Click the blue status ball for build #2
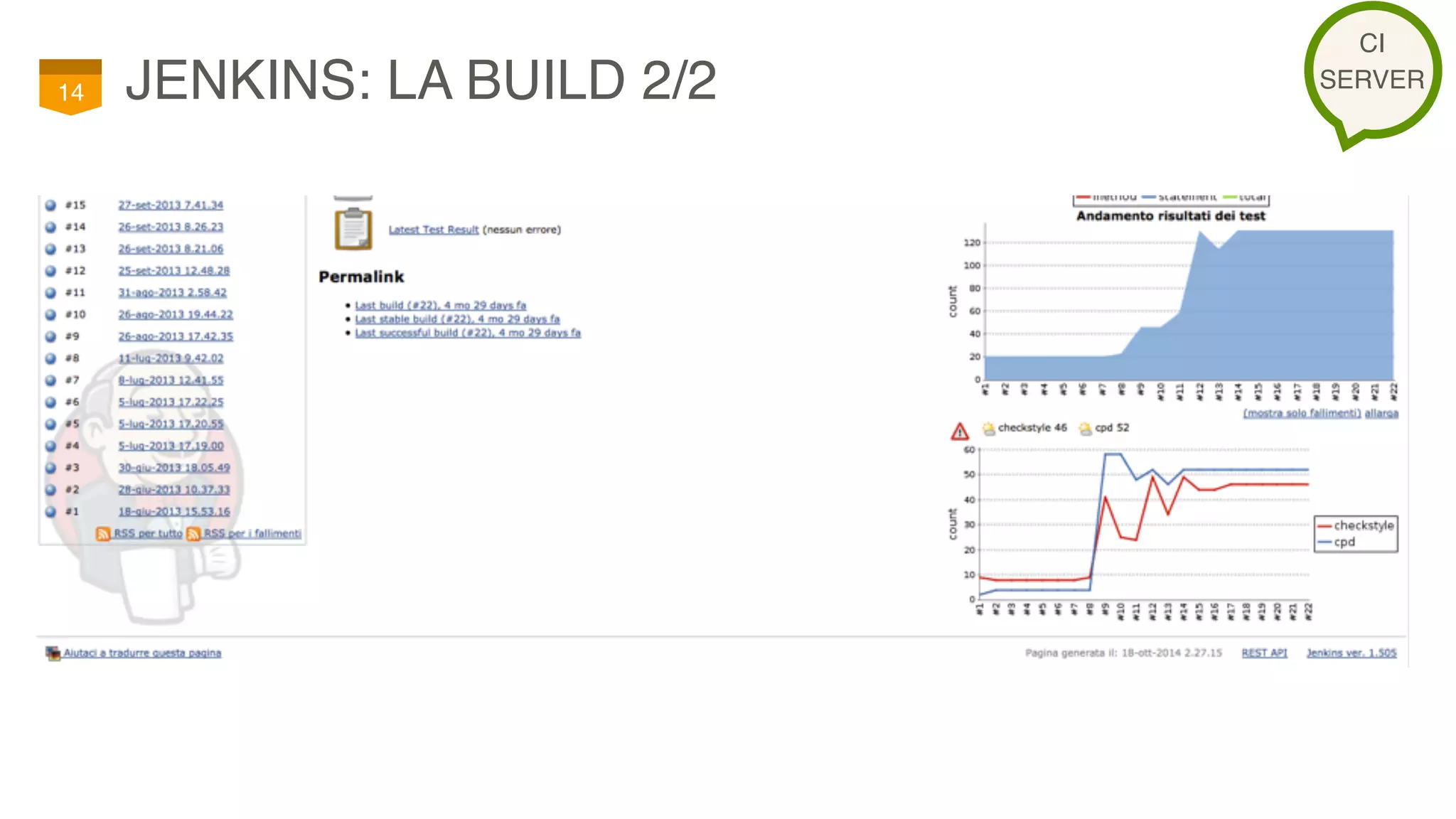 coord(50,490)
